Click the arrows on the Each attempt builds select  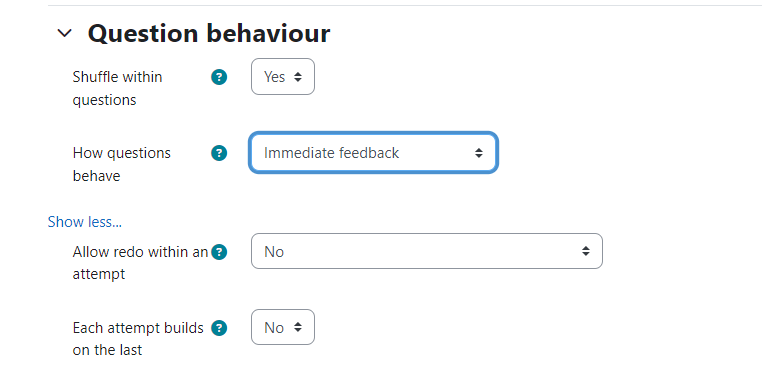pyautogui.click(x=298, y=328)
